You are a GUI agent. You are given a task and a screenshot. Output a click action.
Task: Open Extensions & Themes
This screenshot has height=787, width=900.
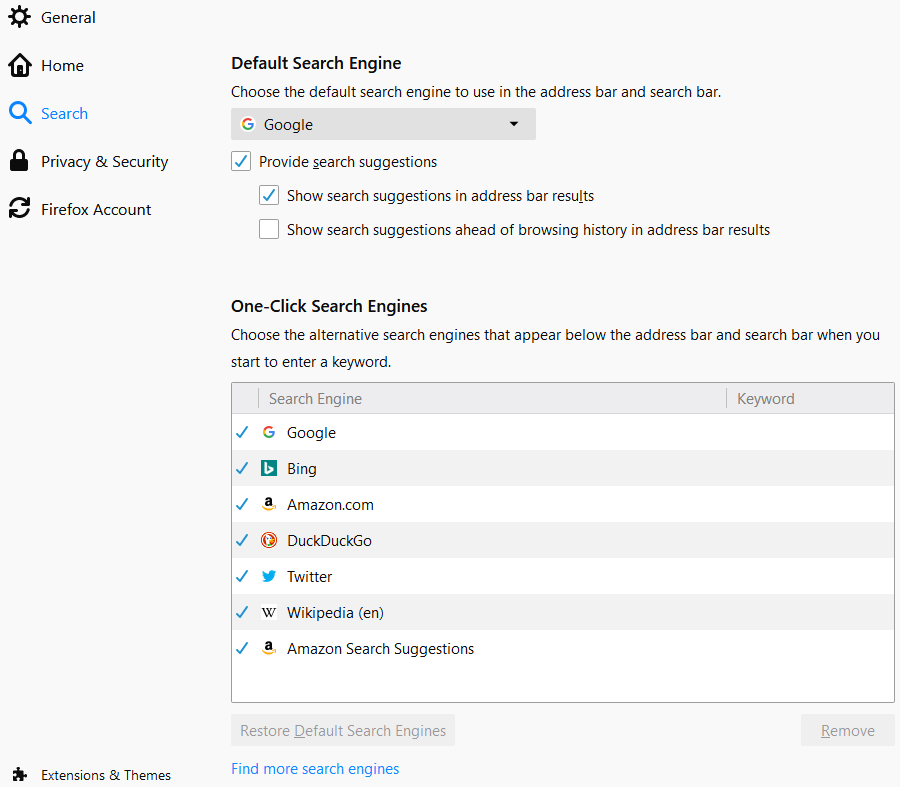[x=106, y=775]
